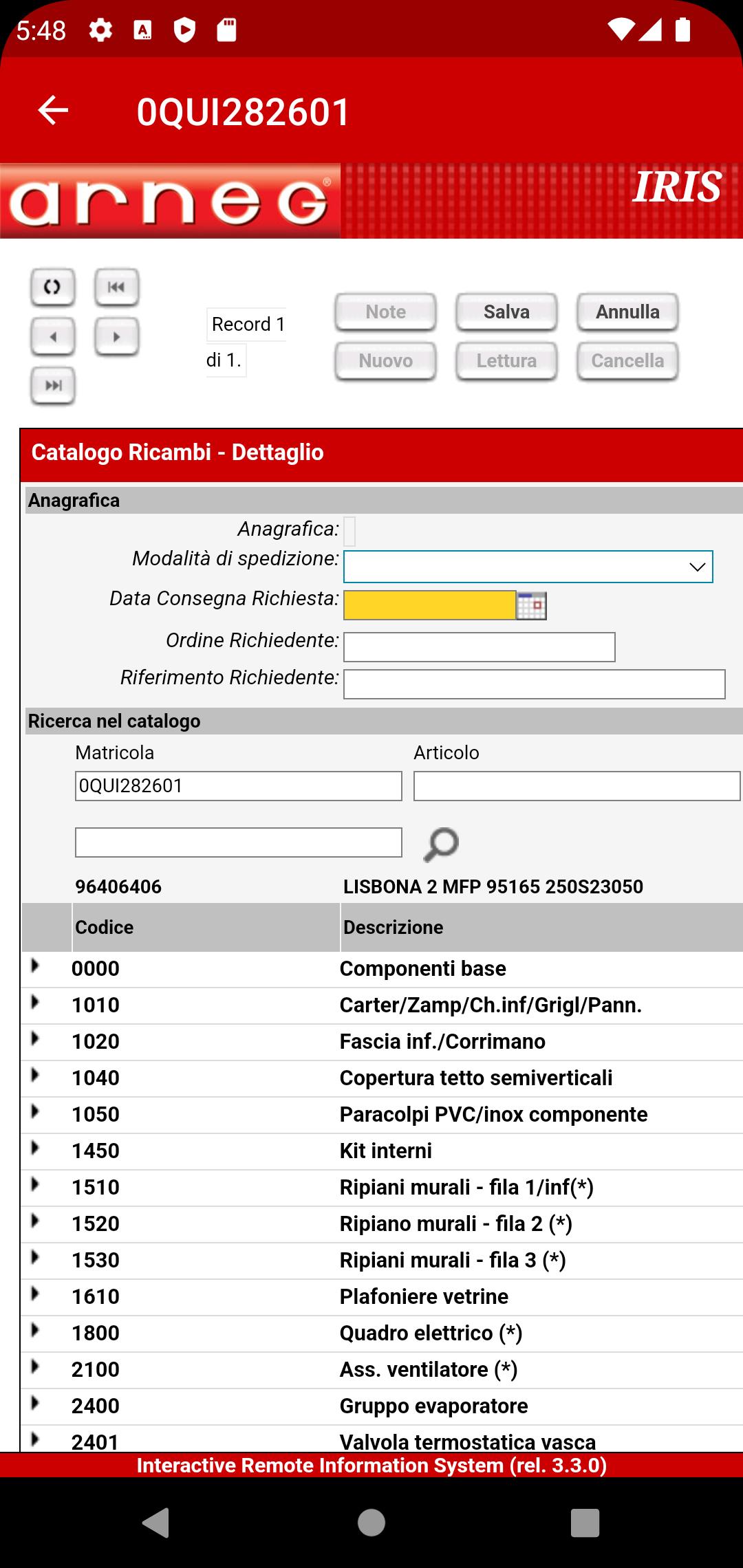Expand row 1040 Copertura tetto
Screen dimensions: 743x1568
coord(35,1076)
